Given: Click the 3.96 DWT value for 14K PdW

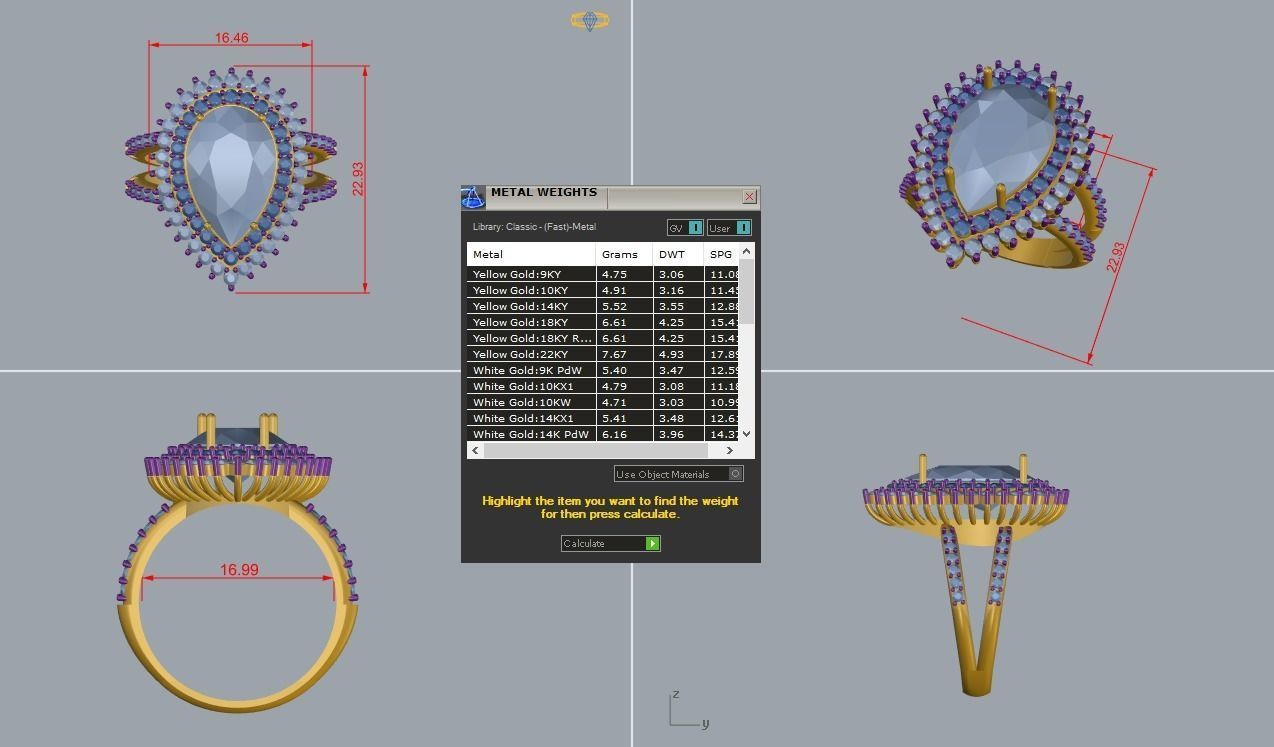Looking at the screenshot, I should [671, 434].
